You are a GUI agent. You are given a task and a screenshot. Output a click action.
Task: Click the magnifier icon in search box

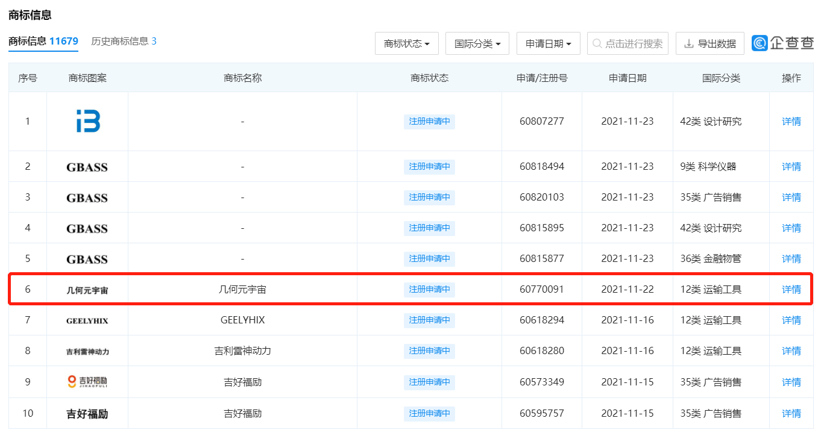[x=597, y=44]
